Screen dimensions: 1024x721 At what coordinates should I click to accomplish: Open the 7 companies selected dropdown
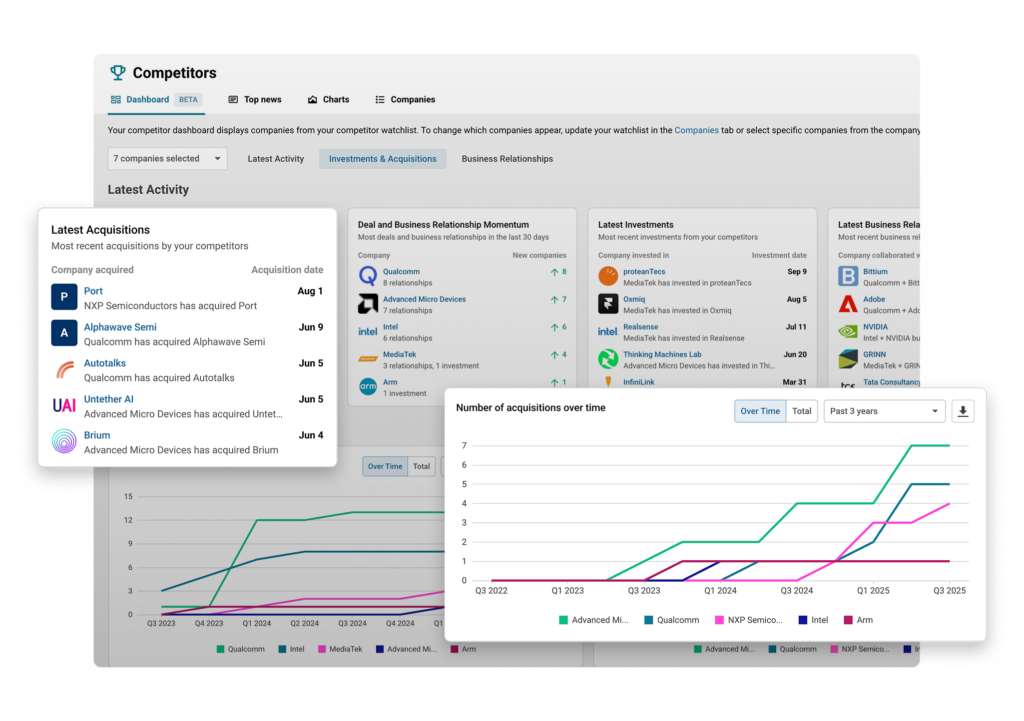click(167, 158)
